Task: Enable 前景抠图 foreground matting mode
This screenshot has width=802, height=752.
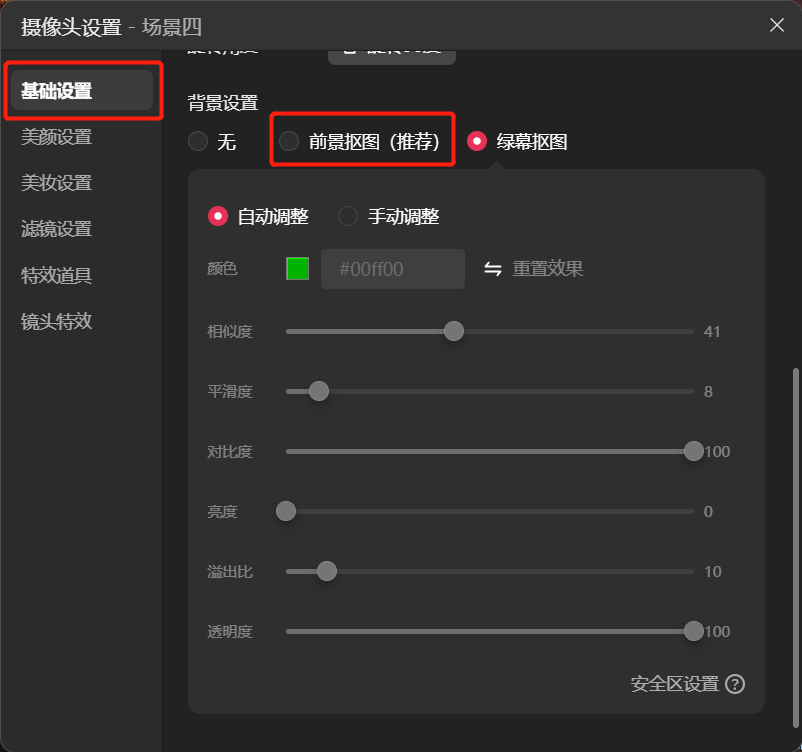Action: 290,141
